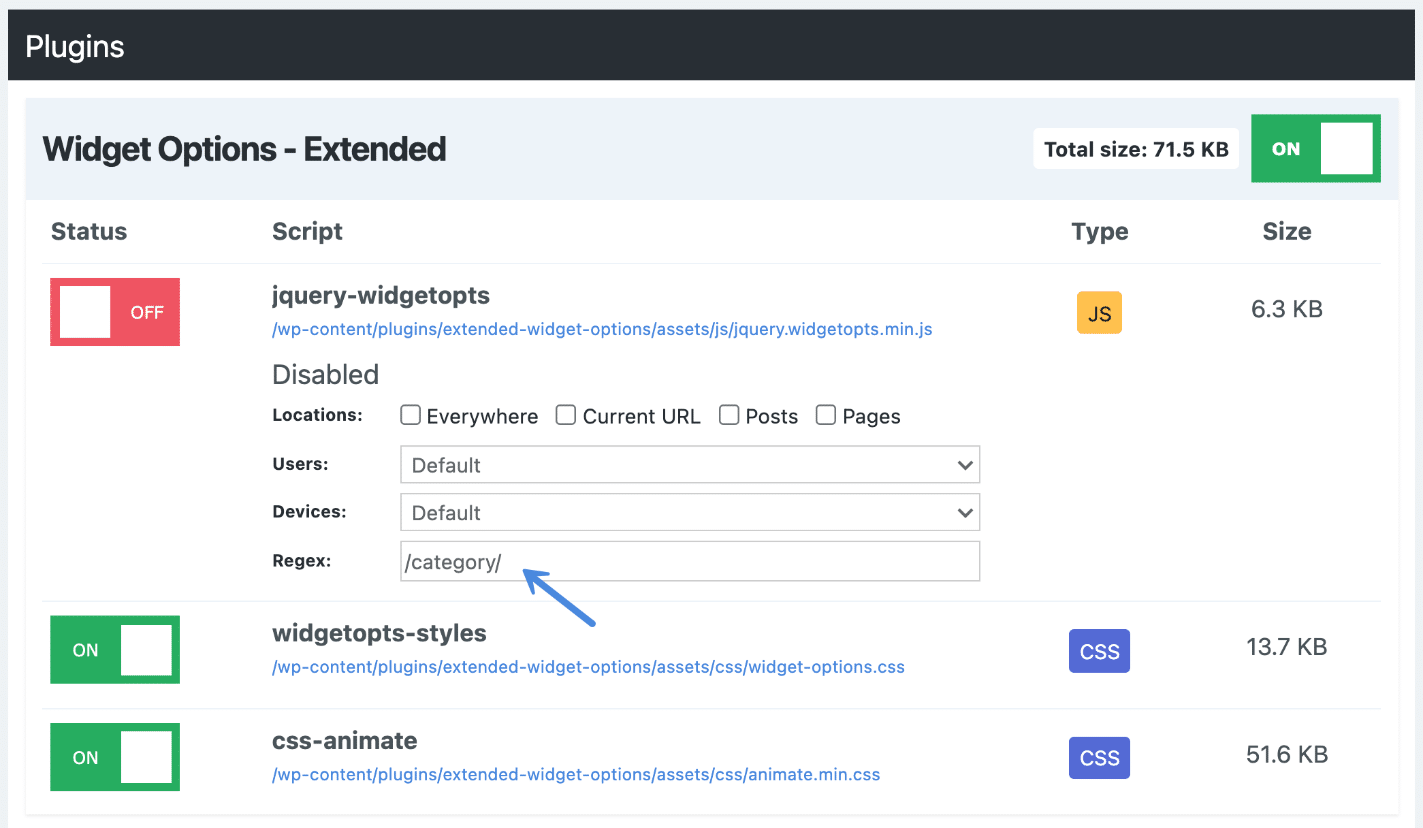Click the CSS badge next to widgetopts-styles
Viewport: 1423px width, 828px height.
[1098, 650]
